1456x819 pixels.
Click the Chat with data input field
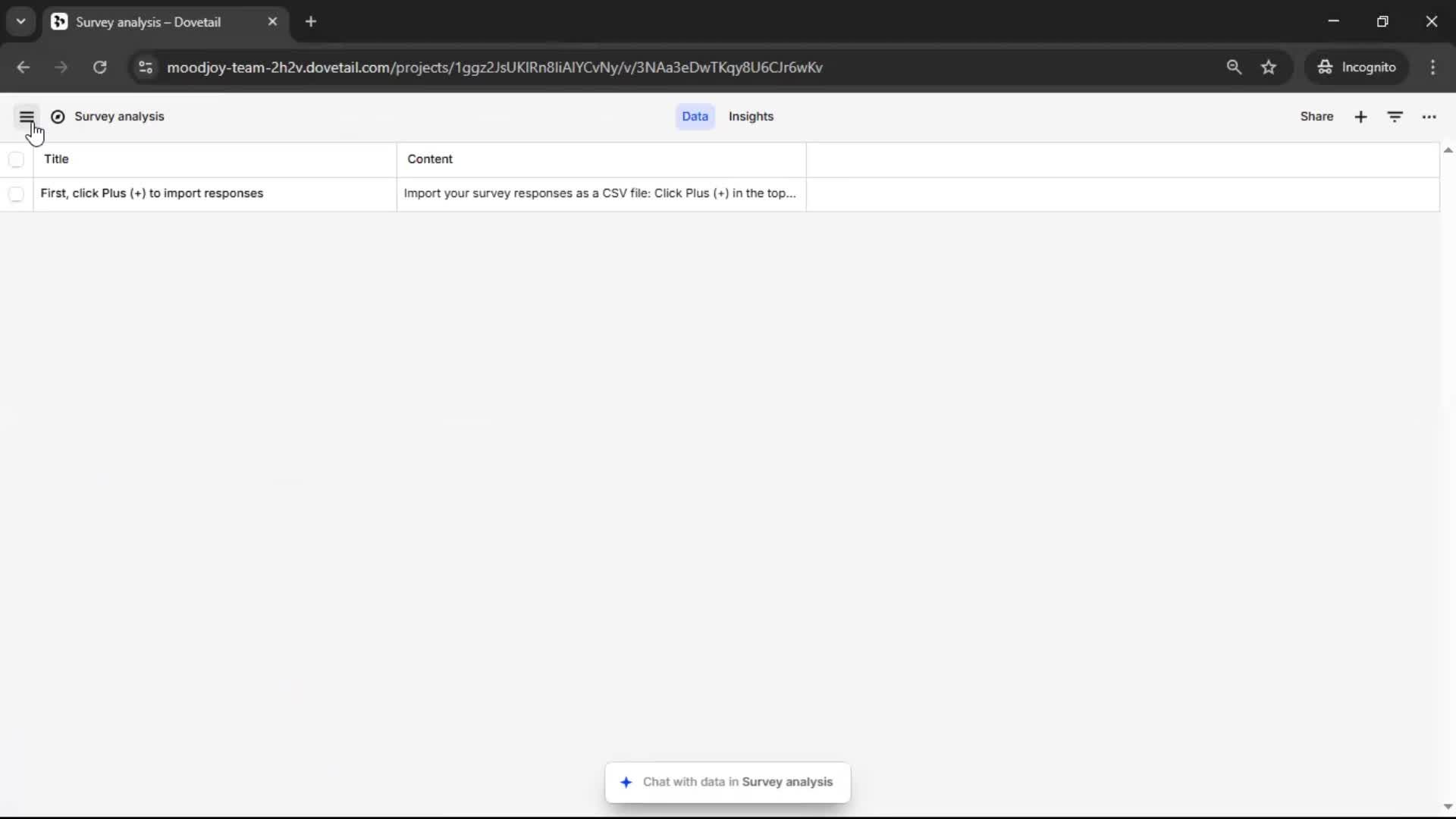tap(737, 782)
